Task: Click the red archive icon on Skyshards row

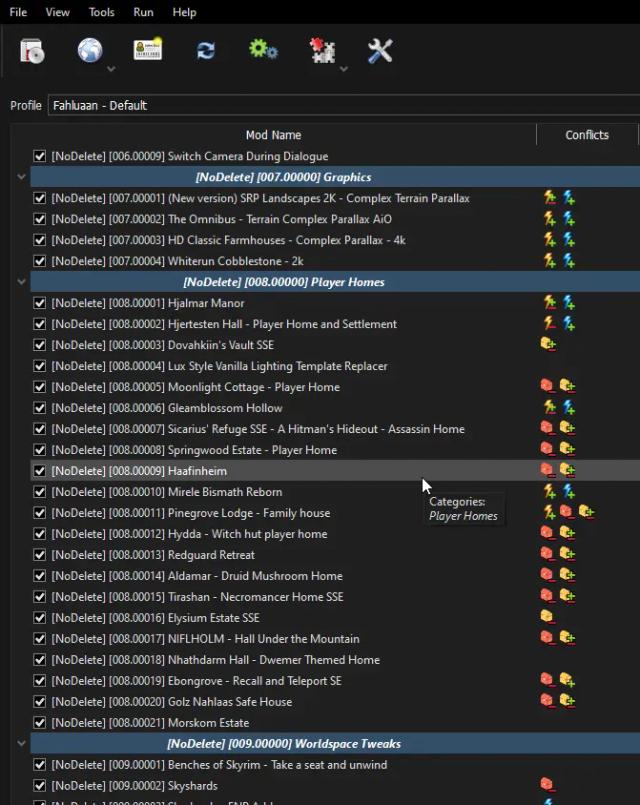Action: pos(547,784)
